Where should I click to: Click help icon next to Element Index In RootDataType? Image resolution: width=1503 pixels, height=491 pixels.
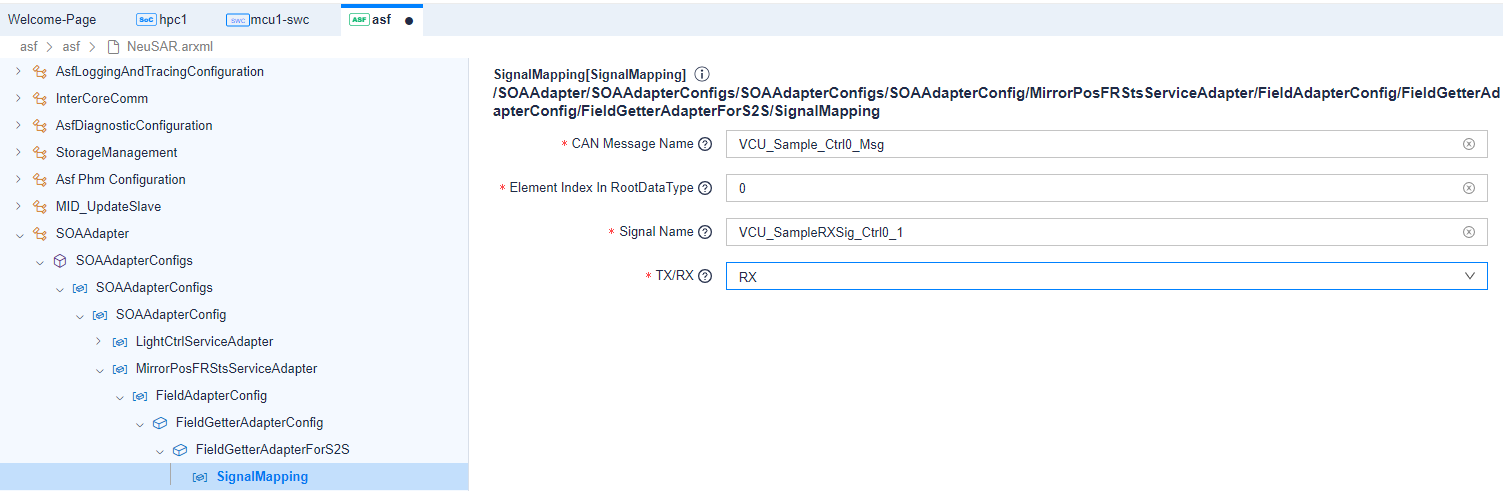pos(705,188)
